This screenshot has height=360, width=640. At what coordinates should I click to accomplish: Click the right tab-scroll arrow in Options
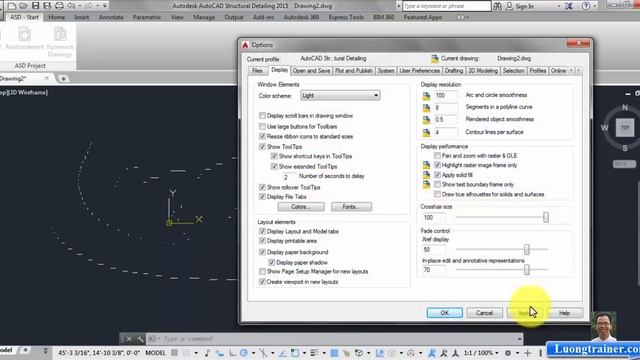pos(578,71)
